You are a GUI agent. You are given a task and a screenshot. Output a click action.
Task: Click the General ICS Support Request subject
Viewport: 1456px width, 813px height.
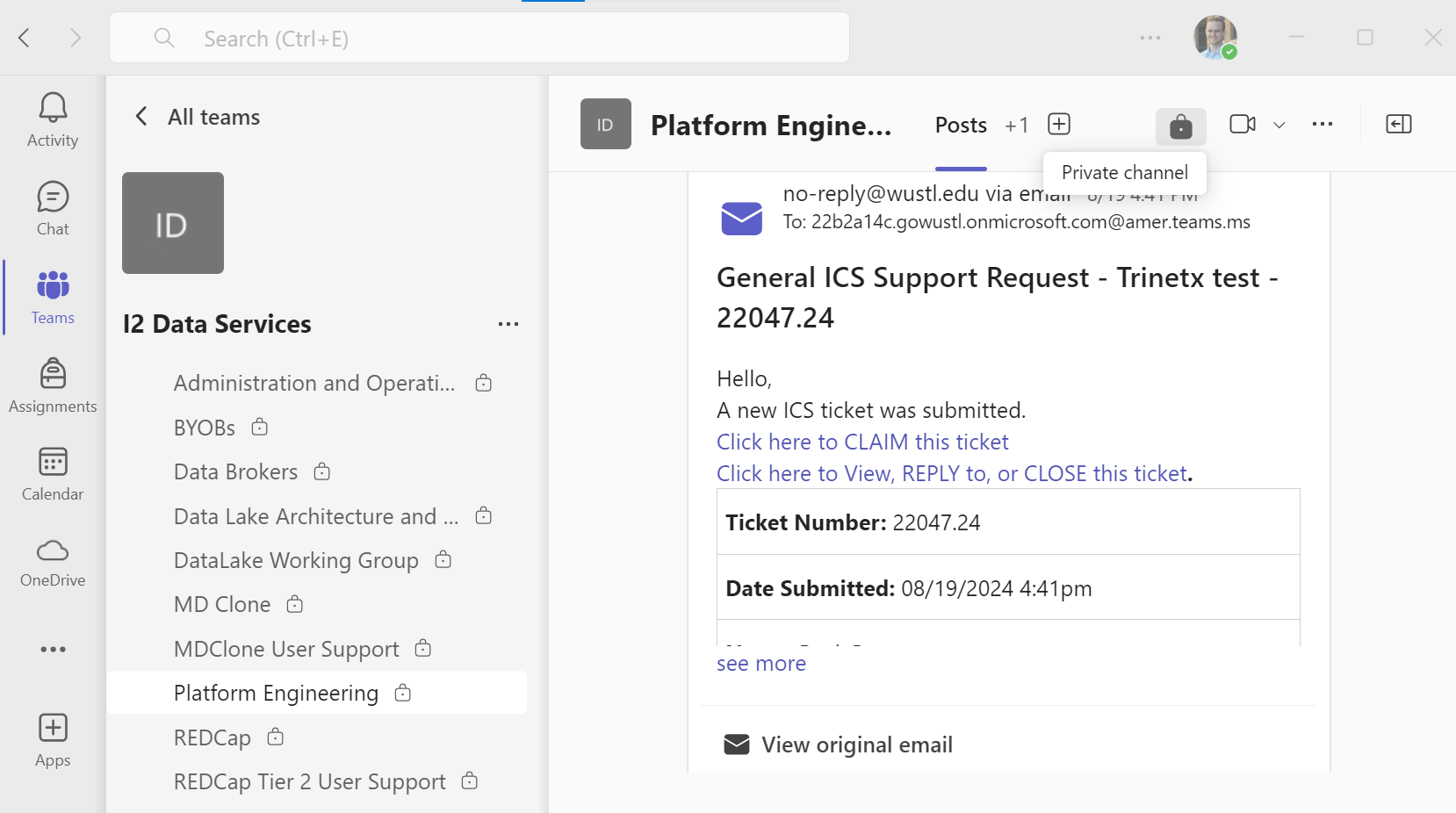click(998, 298)
